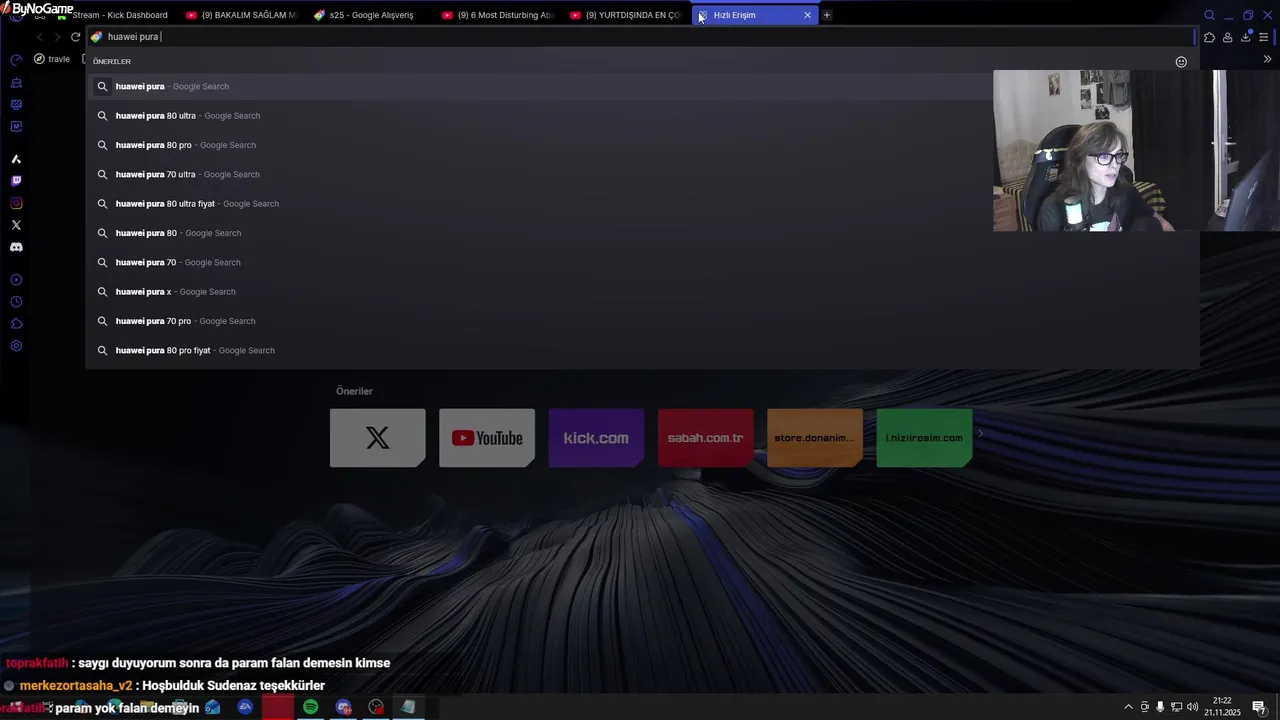The width and height of the screenshot is (1280, 720).
Task: Open the store.donanim speed dial tile
Action: point(815,438)
